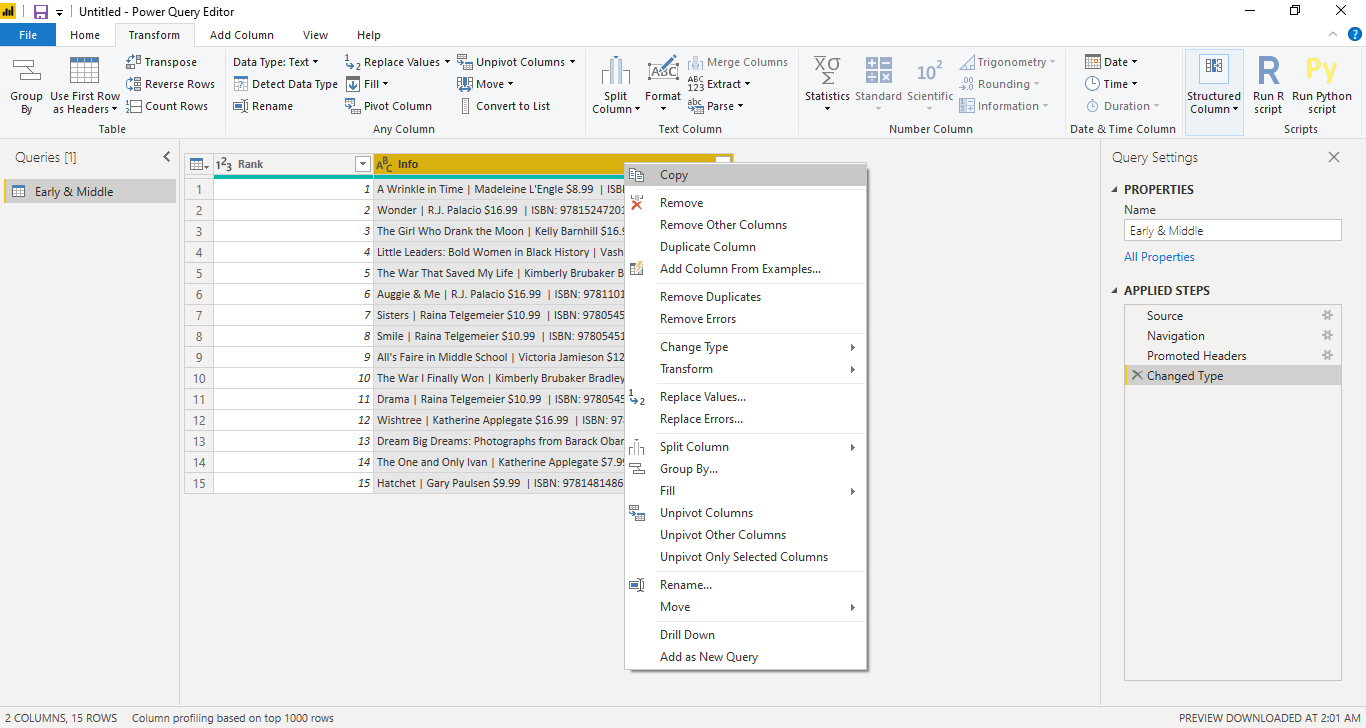Collapse the APPLIED STEPS section
1366x728 pixels.
coord(1115,291)
